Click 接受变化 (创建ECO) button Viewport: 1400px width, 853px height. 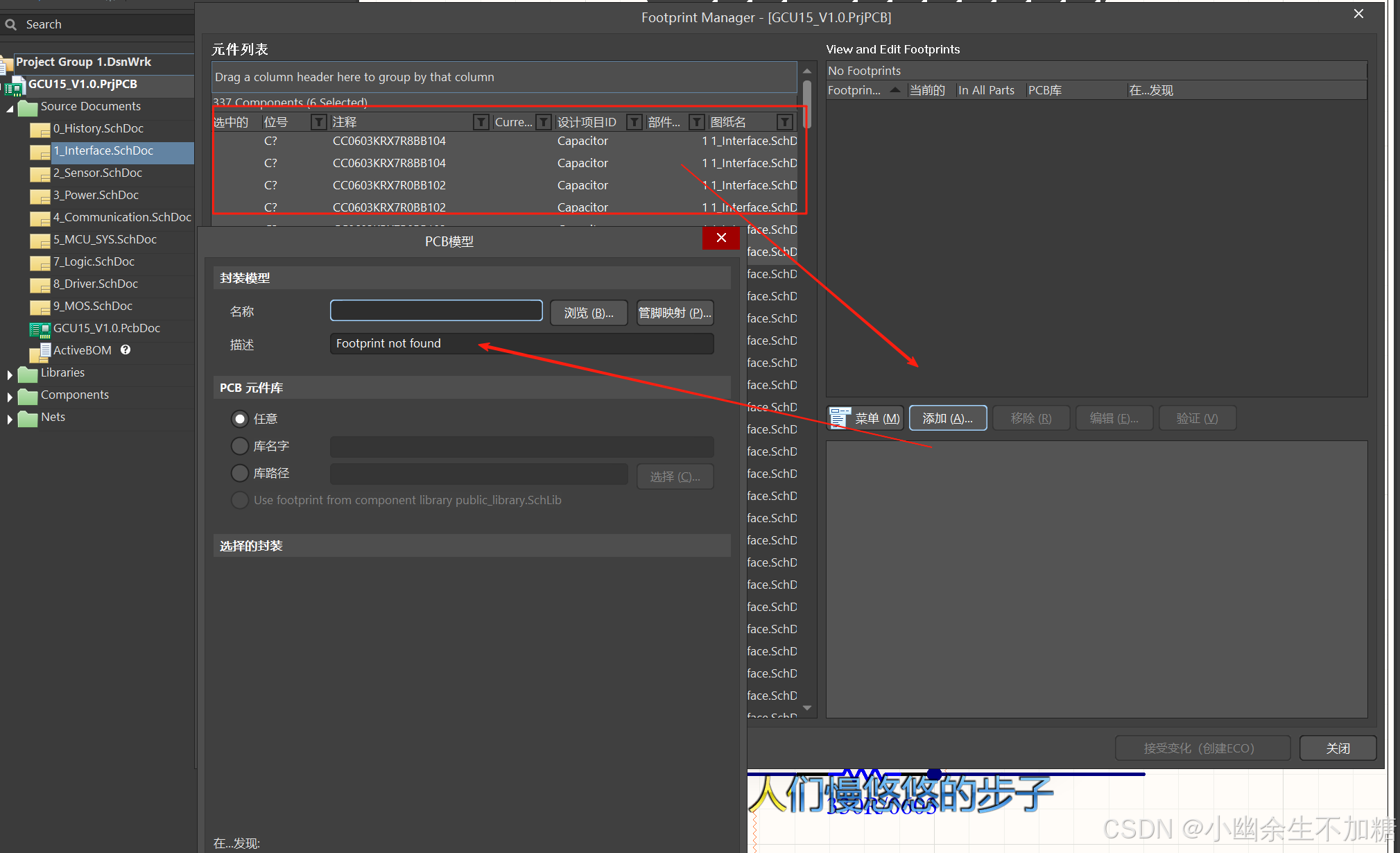[1202, 748]
